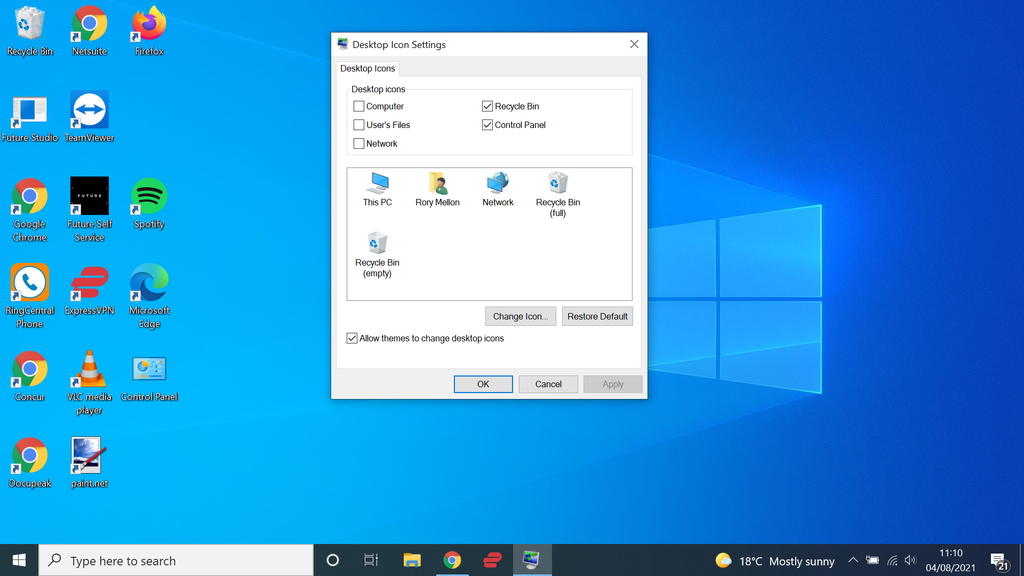Image resolution: width=1024 pixels, height=576 pixels.
Task: Disable the Control Panel checkbox
Action: pos(487,124)
